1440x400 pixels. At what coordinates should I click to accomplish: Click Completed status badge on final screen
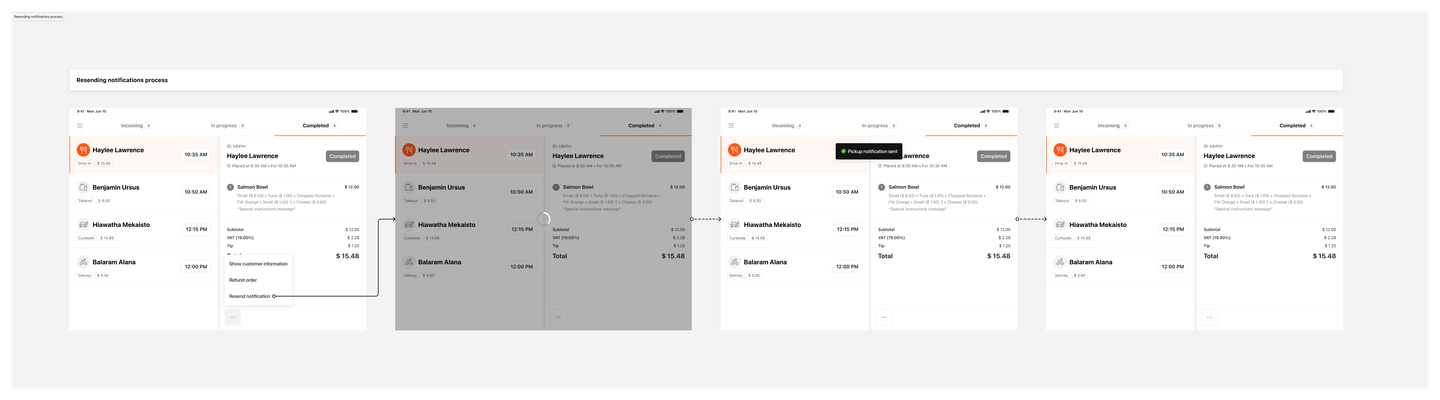coord(1319,156)
